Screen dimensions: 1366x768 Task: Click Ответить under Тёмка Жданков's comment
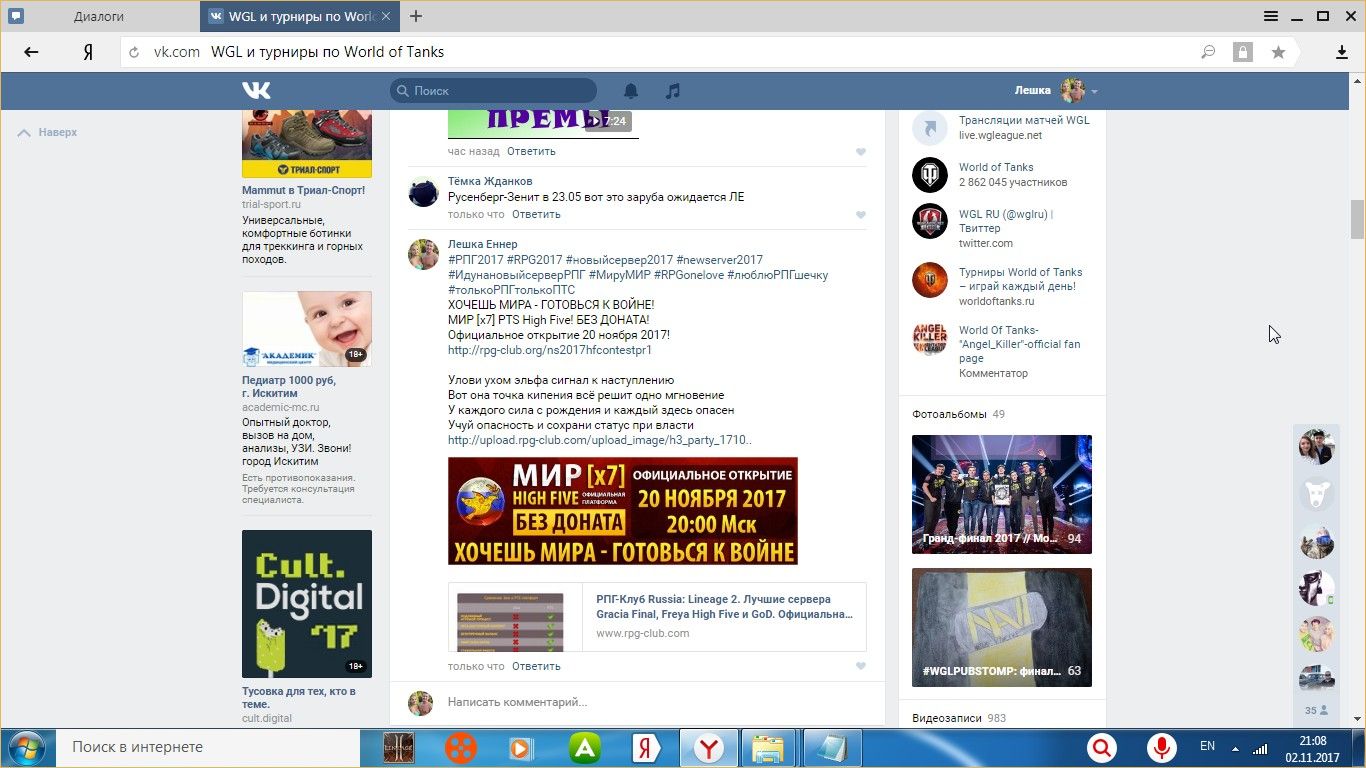pyautogui.click(x=536, y=214)
